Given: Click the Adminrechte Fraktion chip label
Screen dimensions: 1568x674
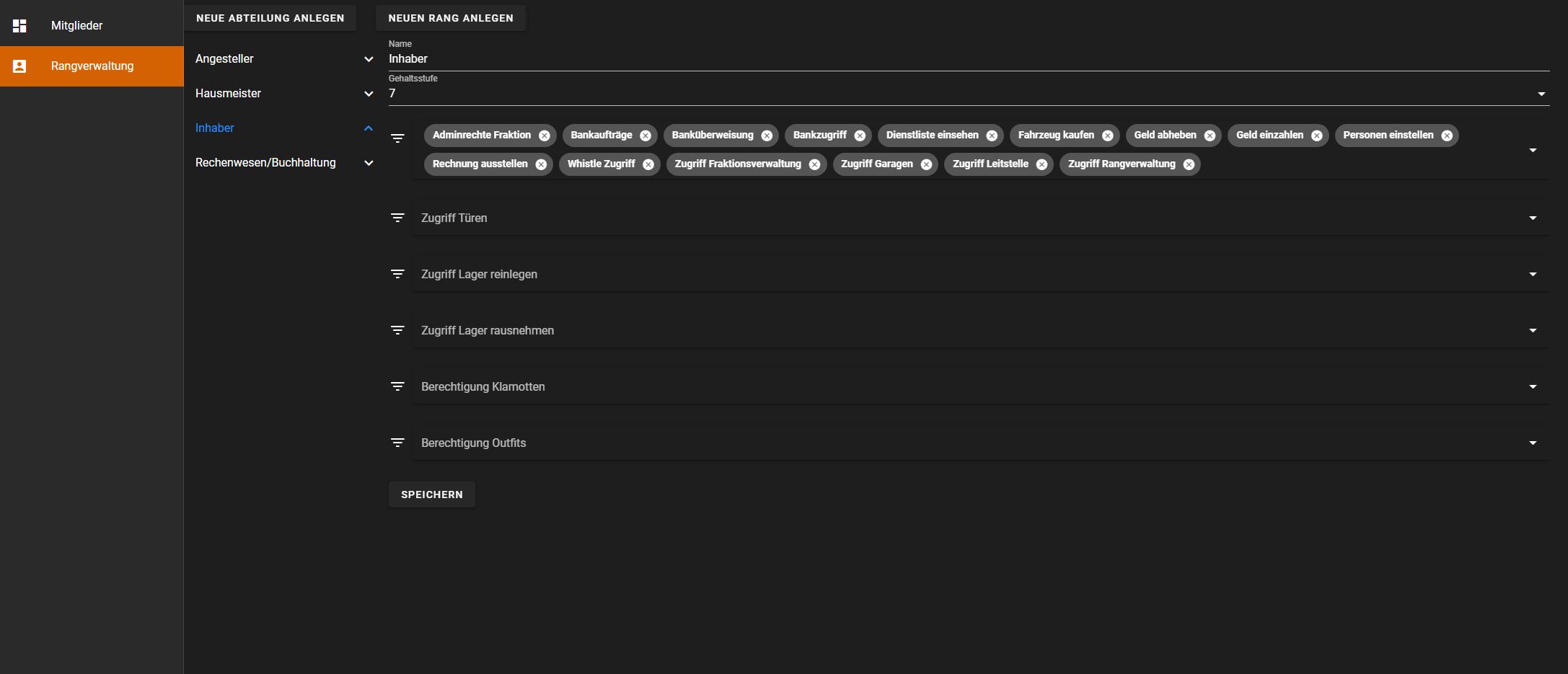Looking at the screenshot, I should [x=482, y=136].
